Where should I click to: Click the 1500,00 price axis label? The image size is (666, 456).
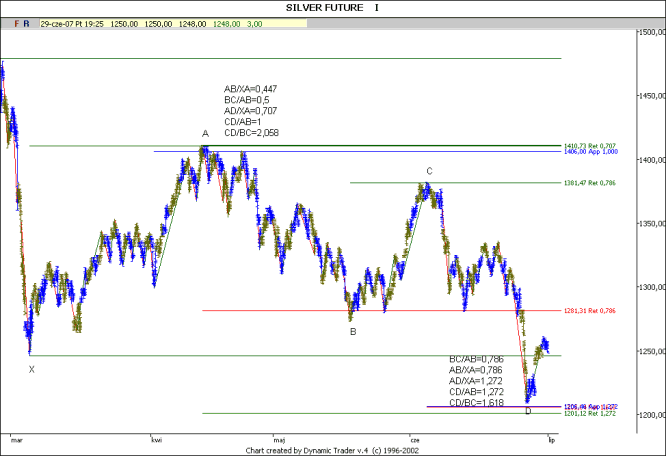click(650, 33)
